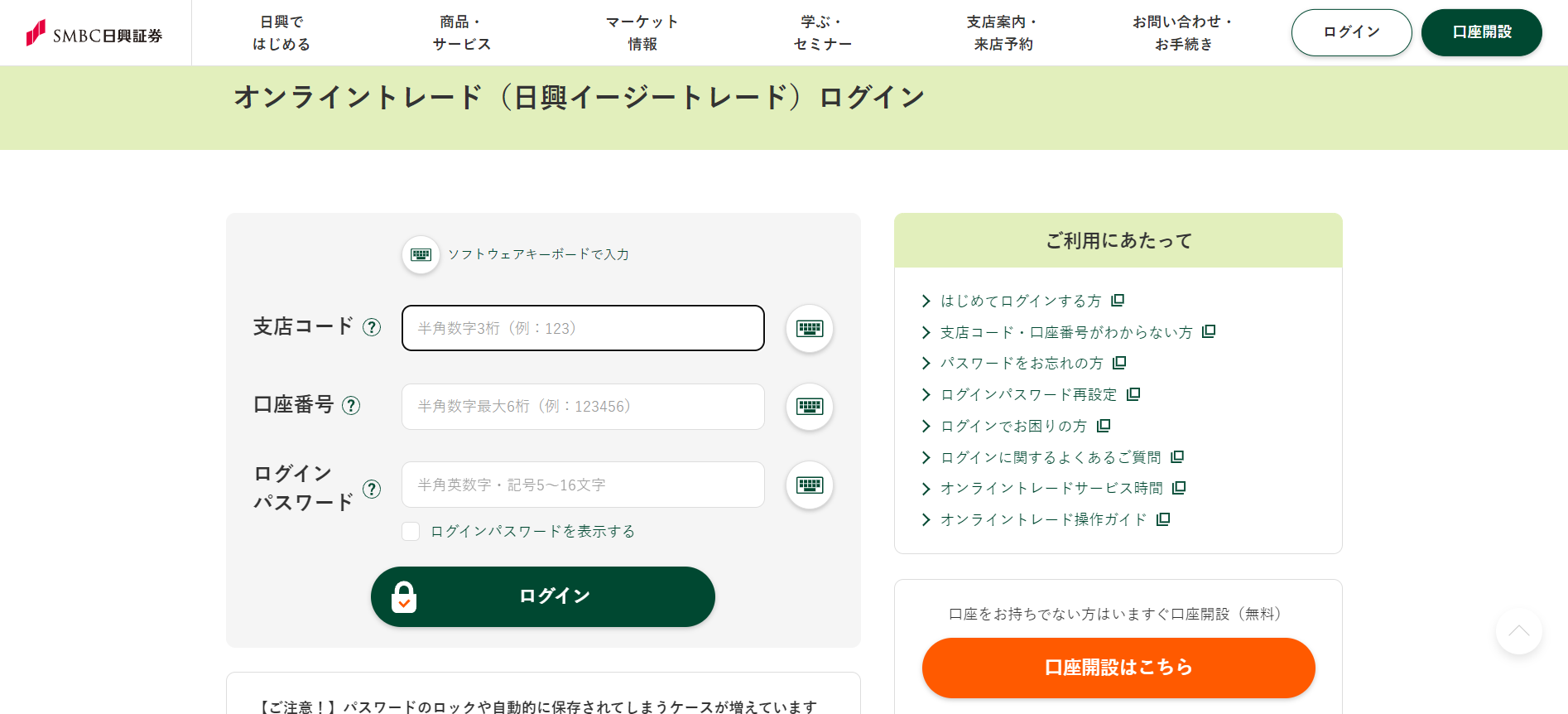Focus the ログインパスワード input field
This screenshot has height=714, width=1568.
(x=583, y=485)
